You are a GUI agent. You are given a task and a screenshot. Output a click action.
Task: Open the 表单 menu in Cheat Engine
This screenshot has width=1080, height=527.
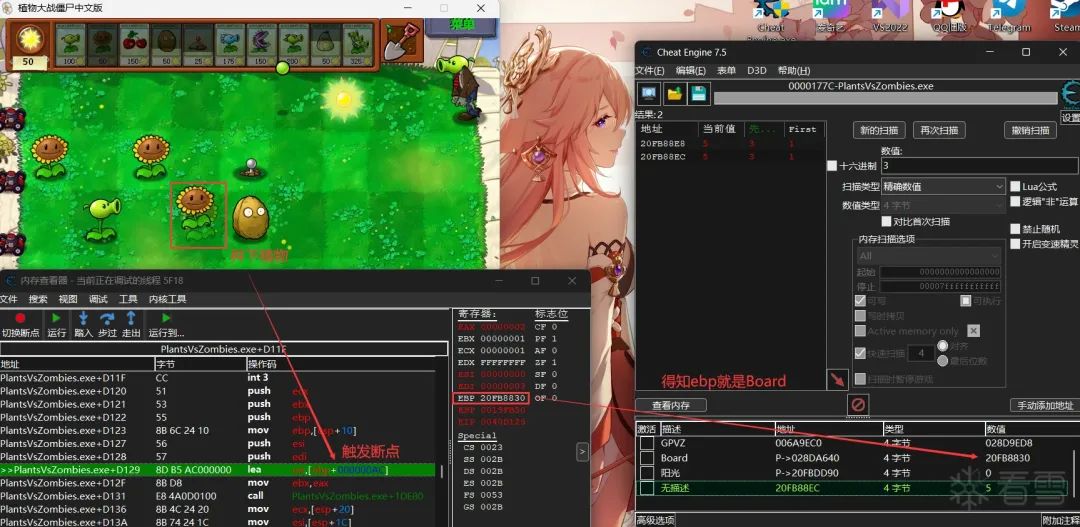click(727, 70)
